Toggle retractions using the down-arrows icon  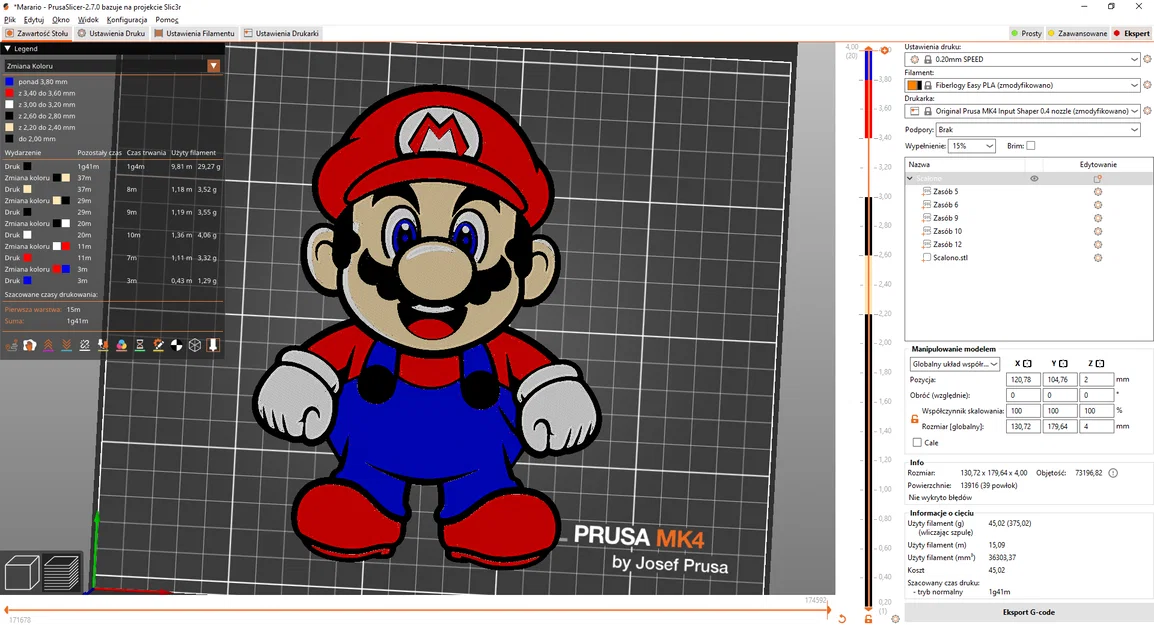coord(67,345)
